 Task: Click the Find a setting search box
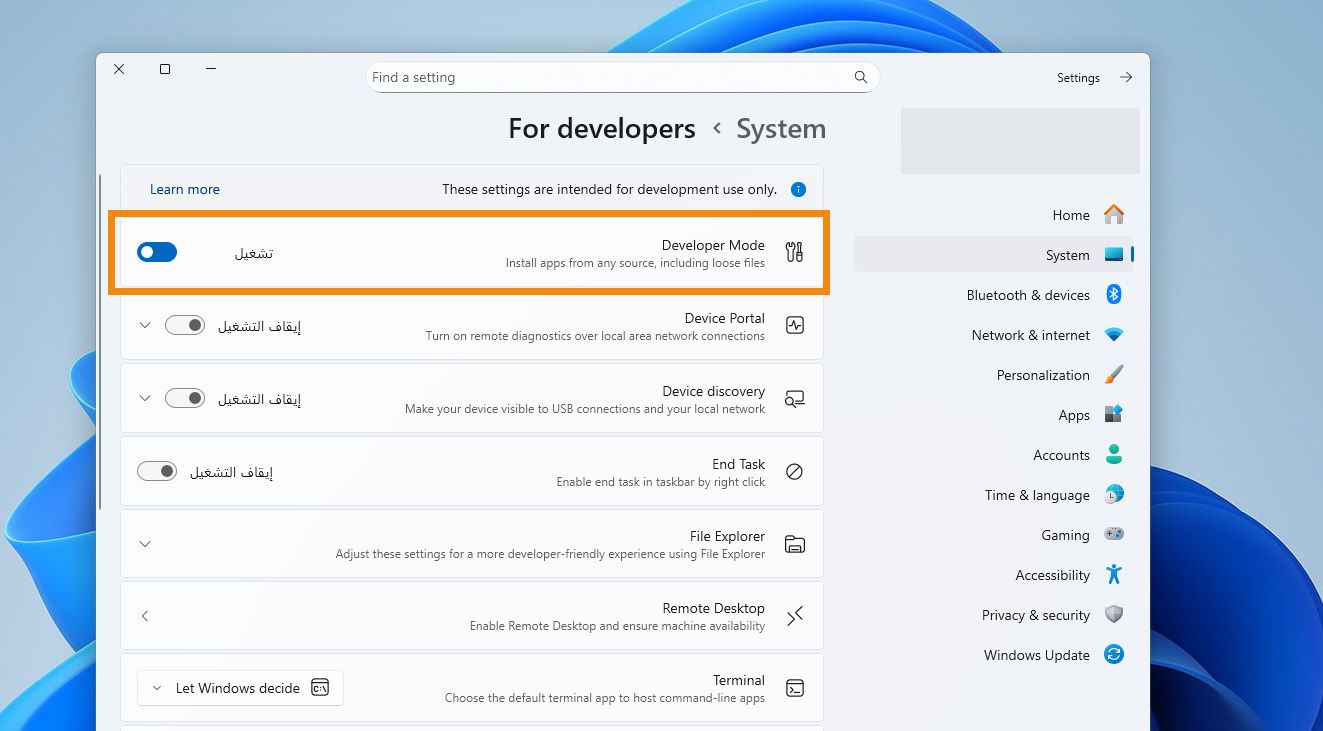(622, 77)
